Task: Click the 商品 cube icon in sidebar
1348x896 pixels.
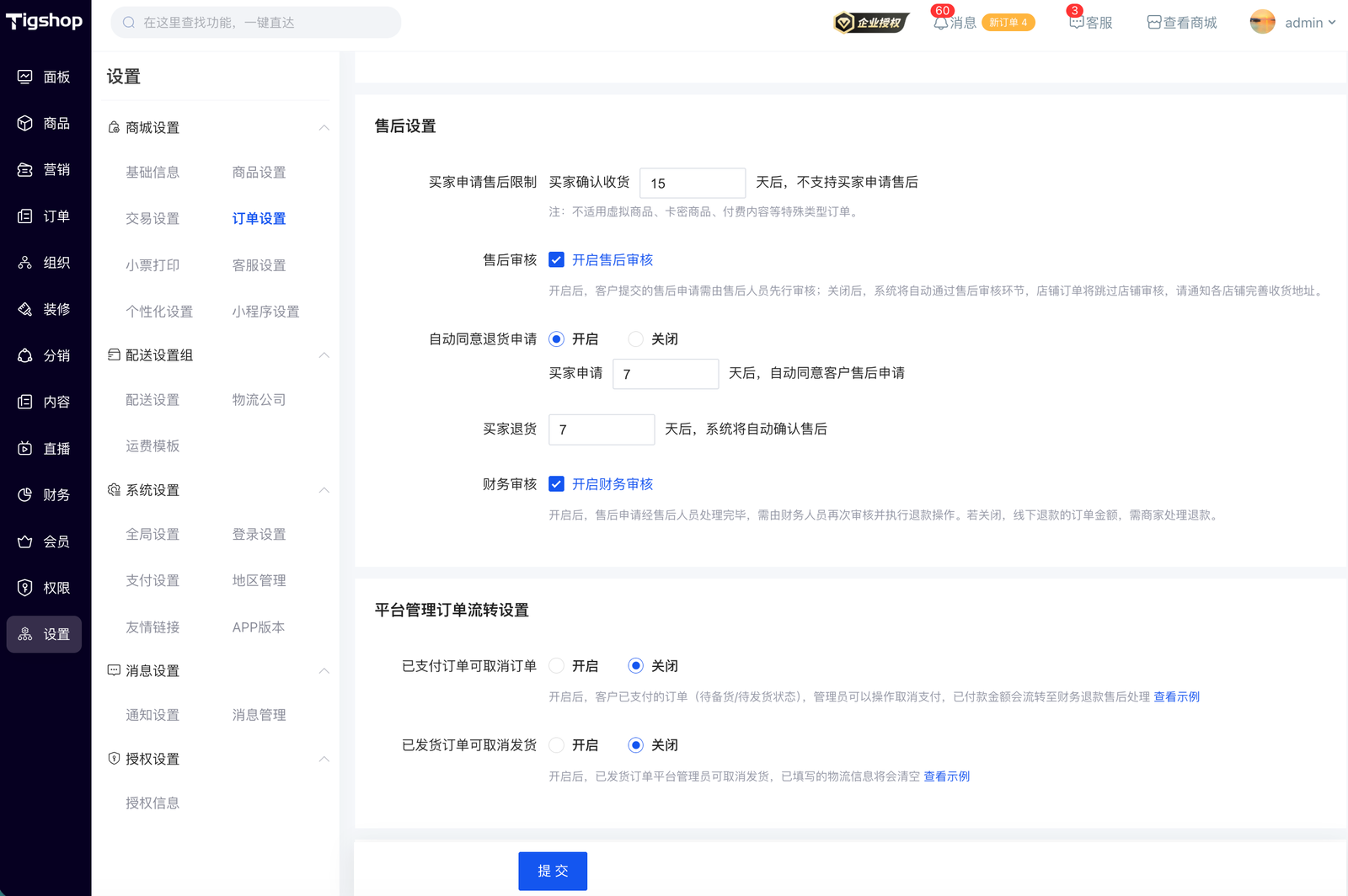Action: point(25,123)
